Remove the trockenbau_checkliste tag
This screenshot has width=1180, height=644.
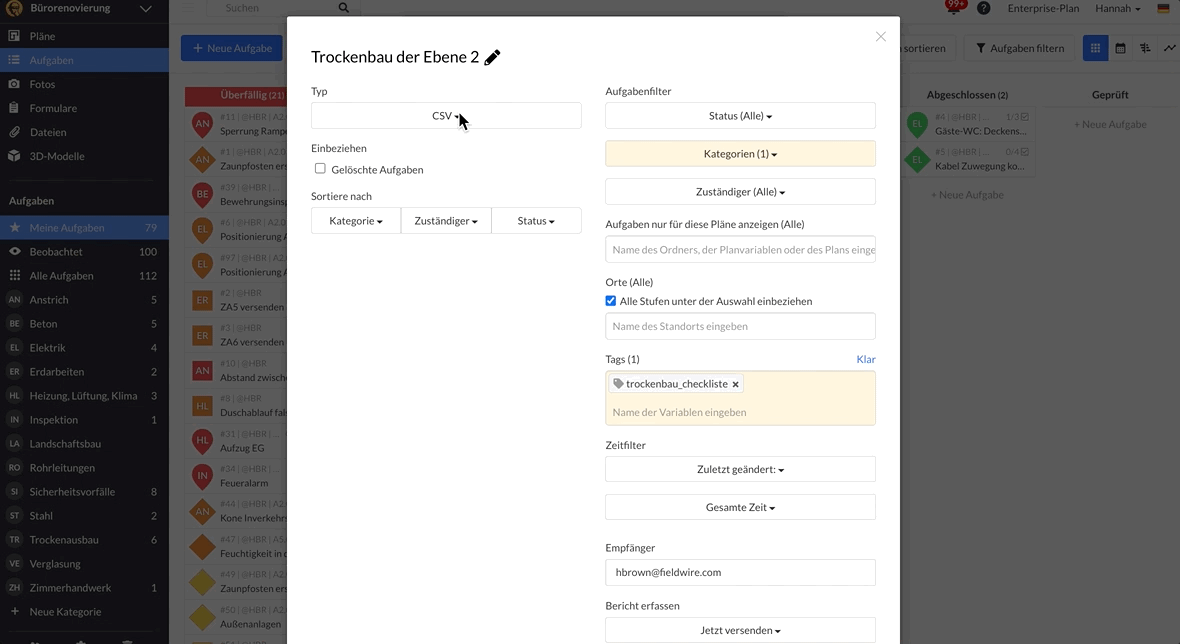[735, 384]
